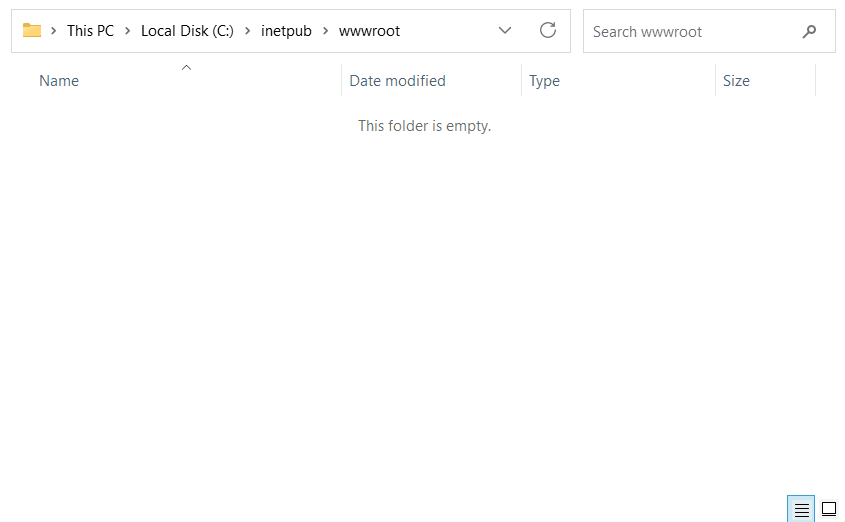Switch to Large icons view layout

point(829,509)
